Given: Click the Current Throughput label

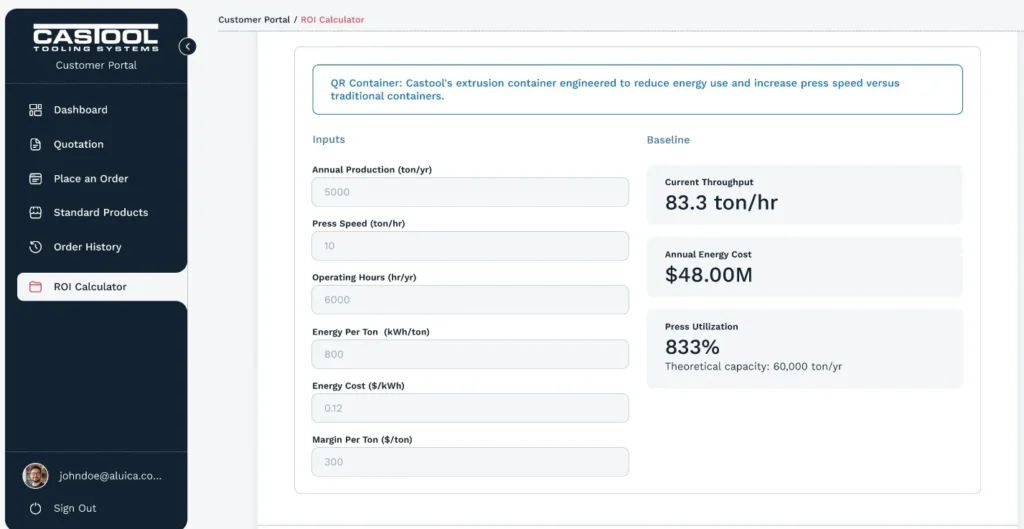Looking at the screenshot, I should tap(709, 182).
